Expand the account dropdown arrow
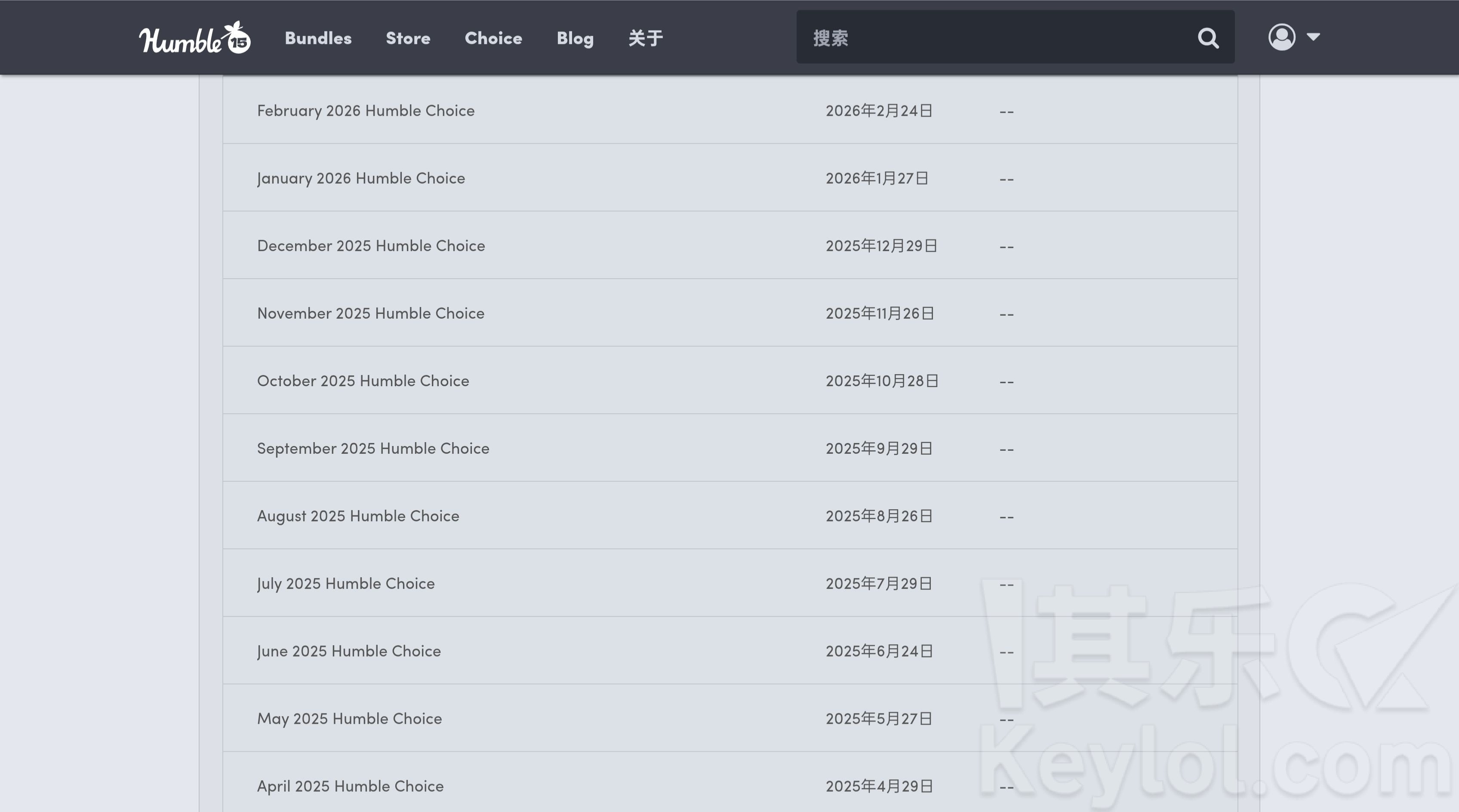This screenshot has height=812, width=1459. pyautogui.click(x=1313, y=37)
